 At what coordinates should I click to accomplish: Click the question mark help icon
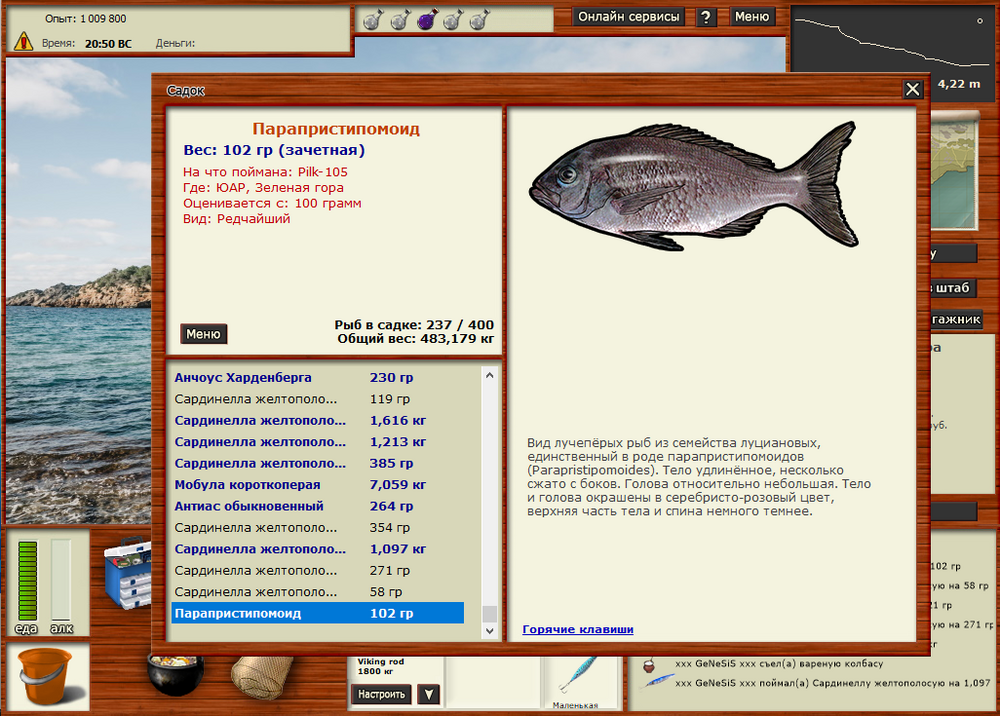(706, 17)
